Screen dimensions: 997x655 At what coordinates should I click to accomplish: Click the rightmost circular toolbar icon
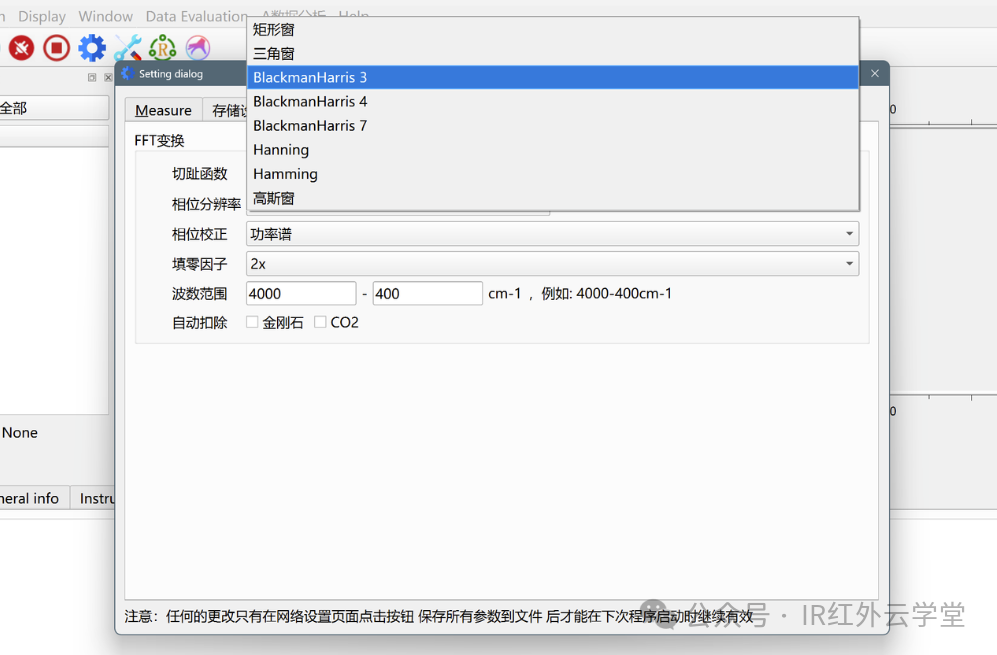coord(196,47)
